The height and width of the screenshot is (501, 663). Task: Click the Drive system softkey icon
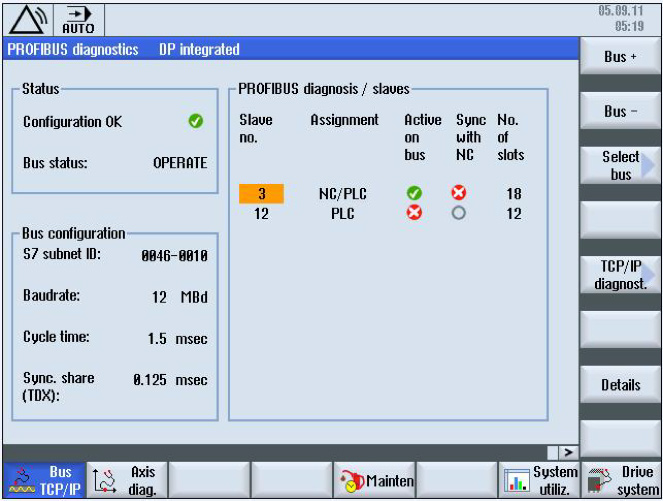tap(599, 481)
